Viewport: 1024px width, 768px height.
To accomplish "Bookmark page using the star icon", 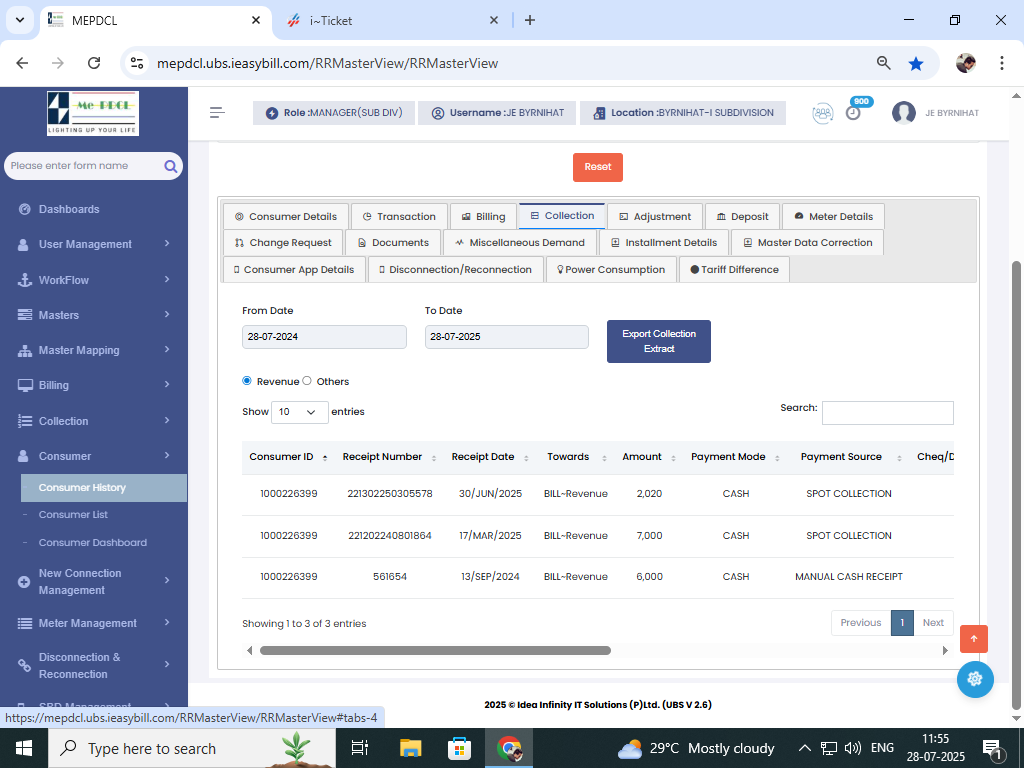I will pyautogui.click(x=916, y=63).
